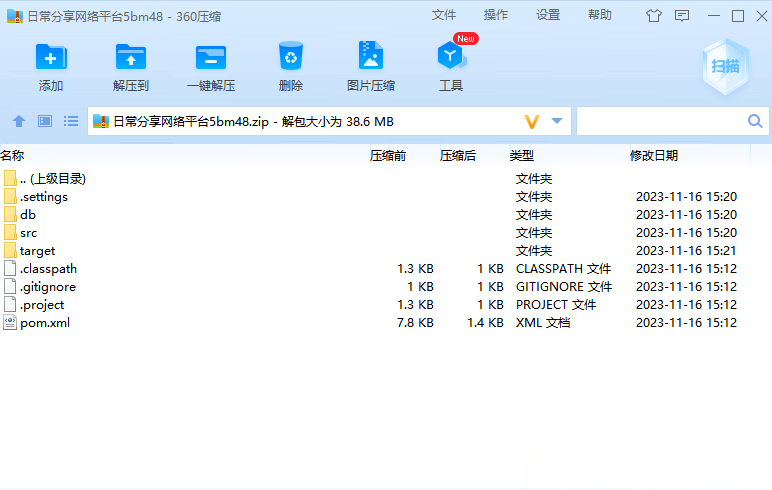Click the "7.8 KB" size of pom.xml
Image resolution: width=772 pixels, height=490 pixels.
[415, 323]
